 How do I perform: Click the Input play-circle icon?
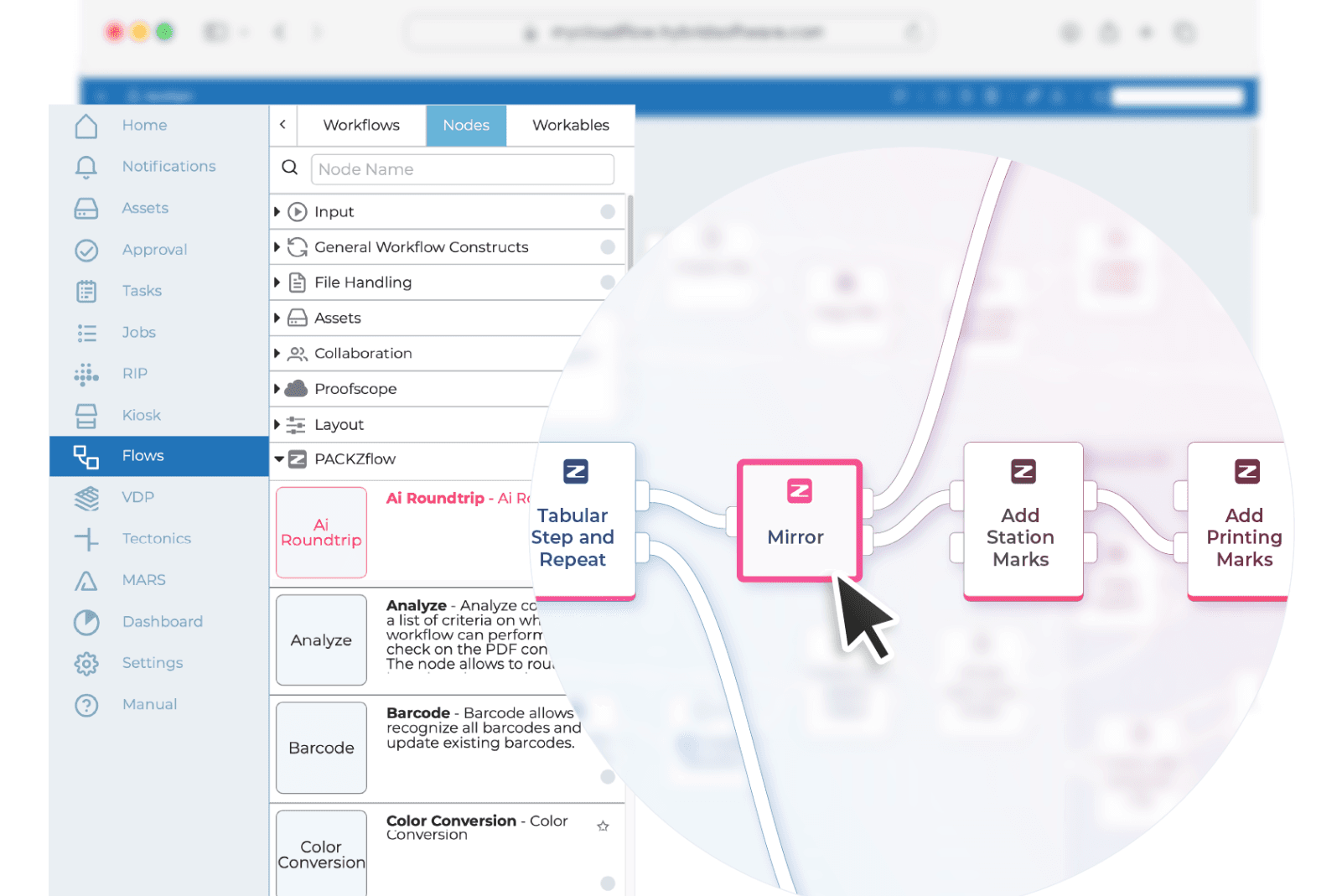click(x=297, y=212)
